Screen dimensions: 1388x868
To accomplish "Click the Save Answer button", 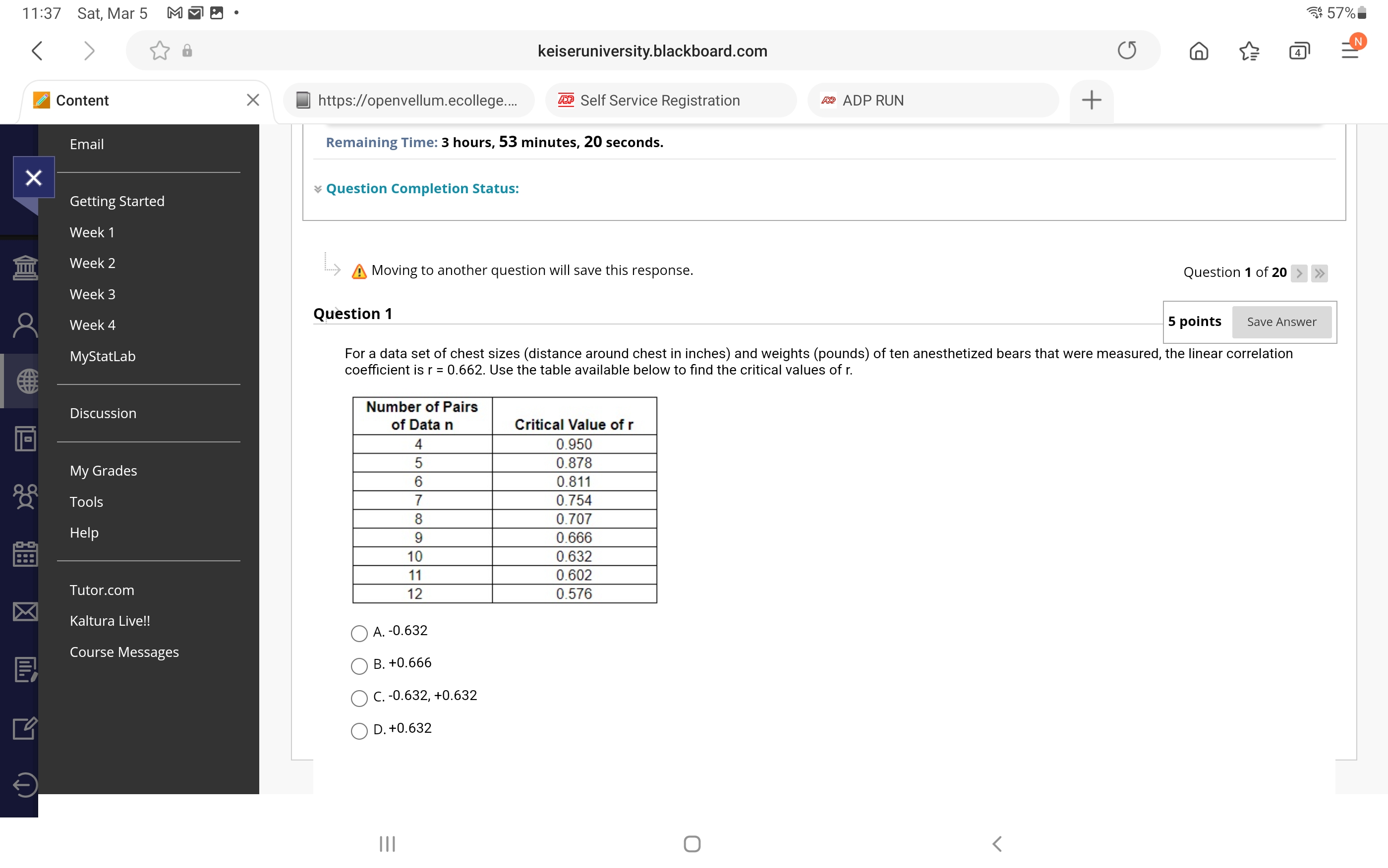I will (x=1281, y=322).
